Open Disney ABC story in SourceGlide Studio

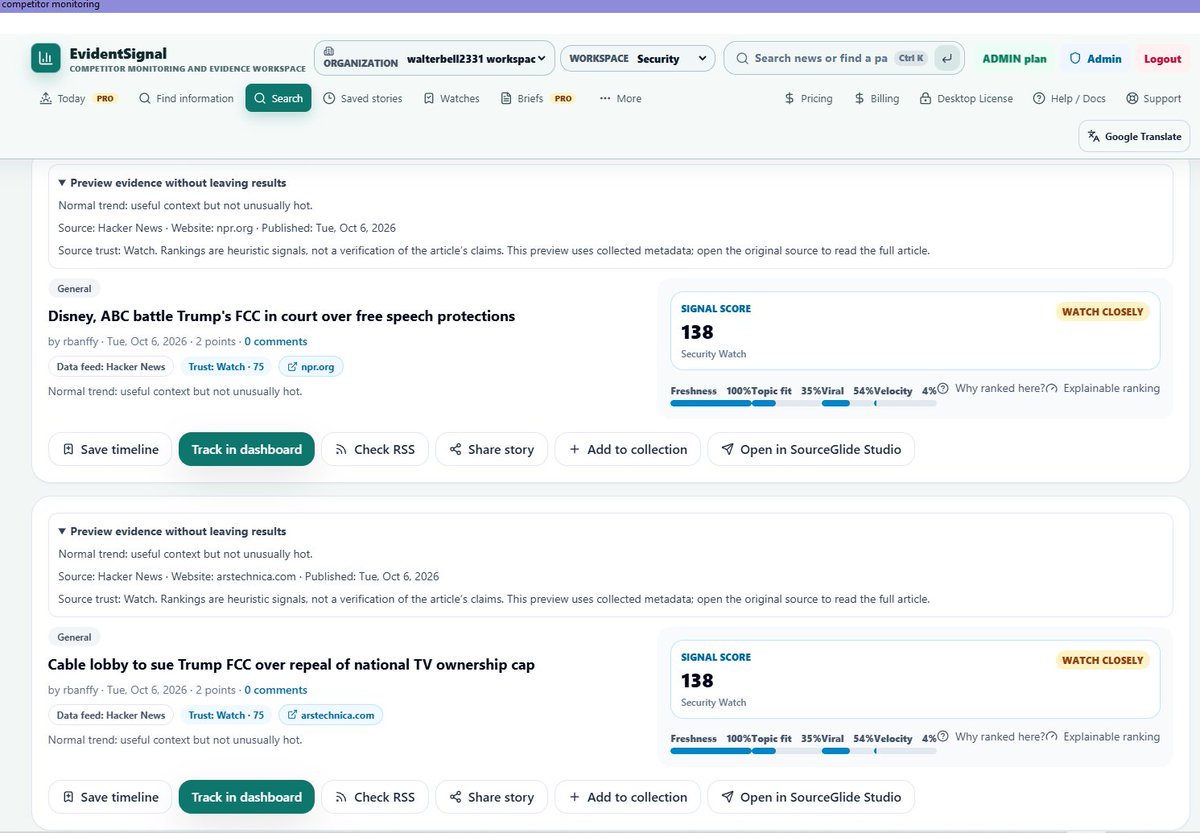(x=811, y=449)
